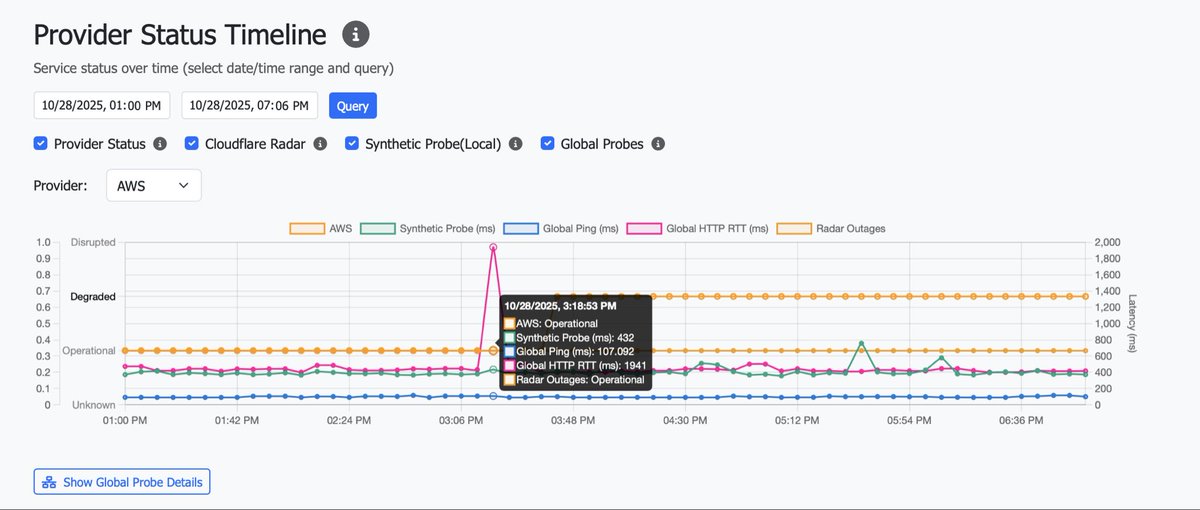The image size is (1200, 510).
Task: Click the 'Provider Status Timeline' heading
Action: pos(180,35)
